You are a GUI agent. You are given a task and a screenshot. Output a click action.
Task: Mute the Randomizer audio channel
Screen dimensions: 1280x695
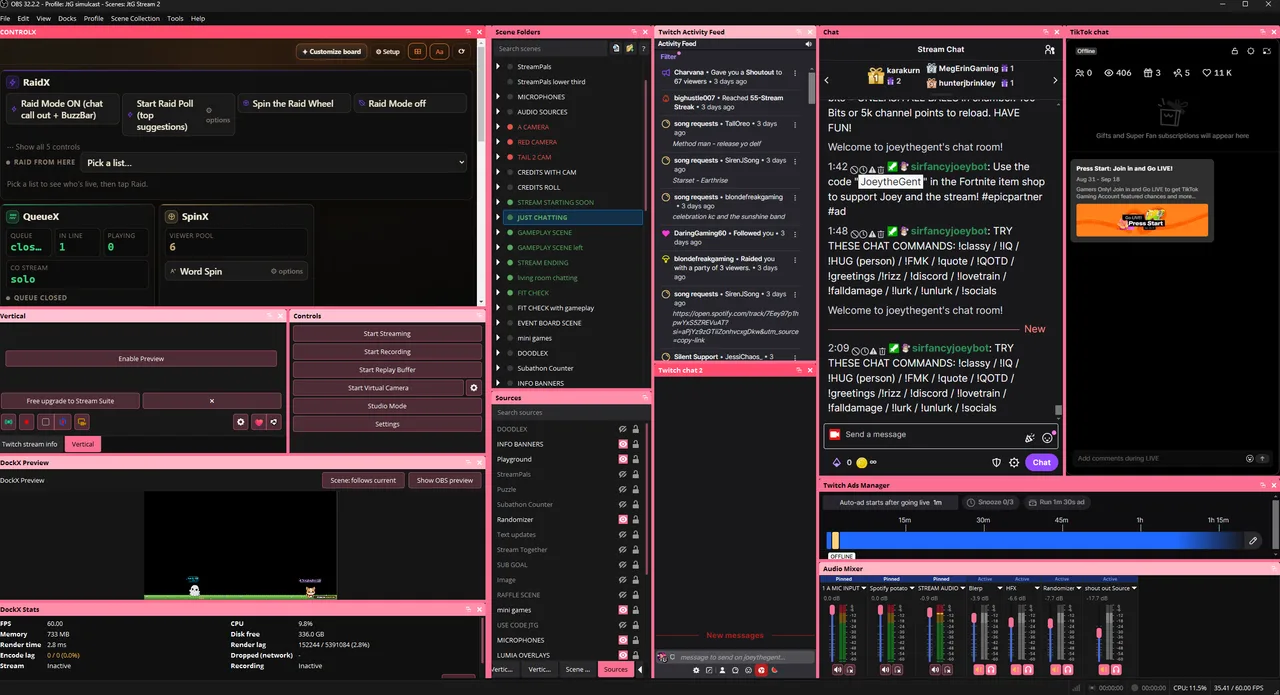[x=1056, y=669]
